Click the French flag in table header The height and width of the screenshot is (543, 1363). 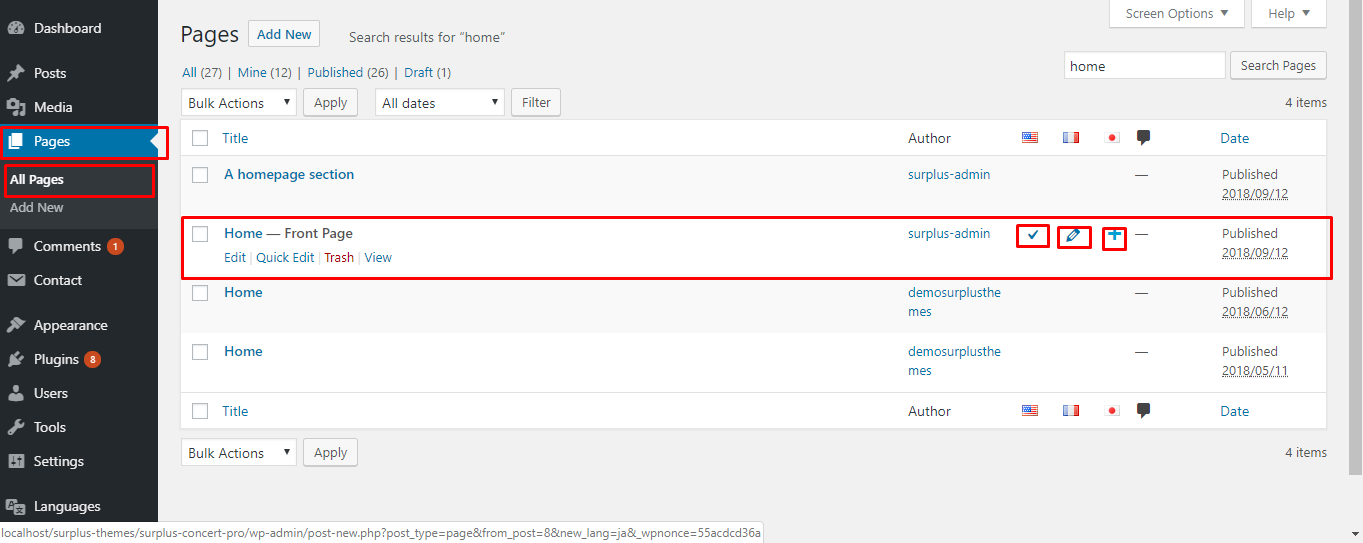(x=1071, y=138)
